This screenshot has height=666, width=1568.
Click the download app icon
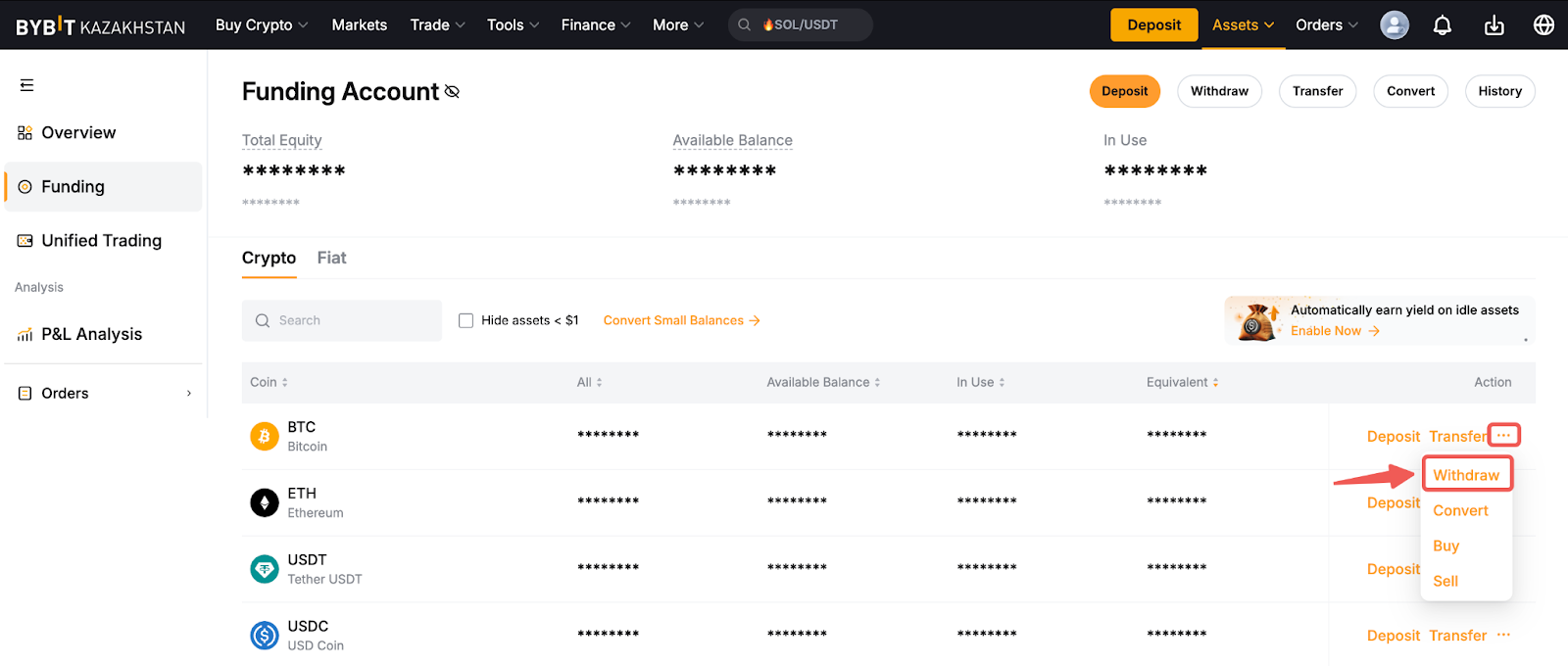pyautogui.click(x=1494, y=25)
